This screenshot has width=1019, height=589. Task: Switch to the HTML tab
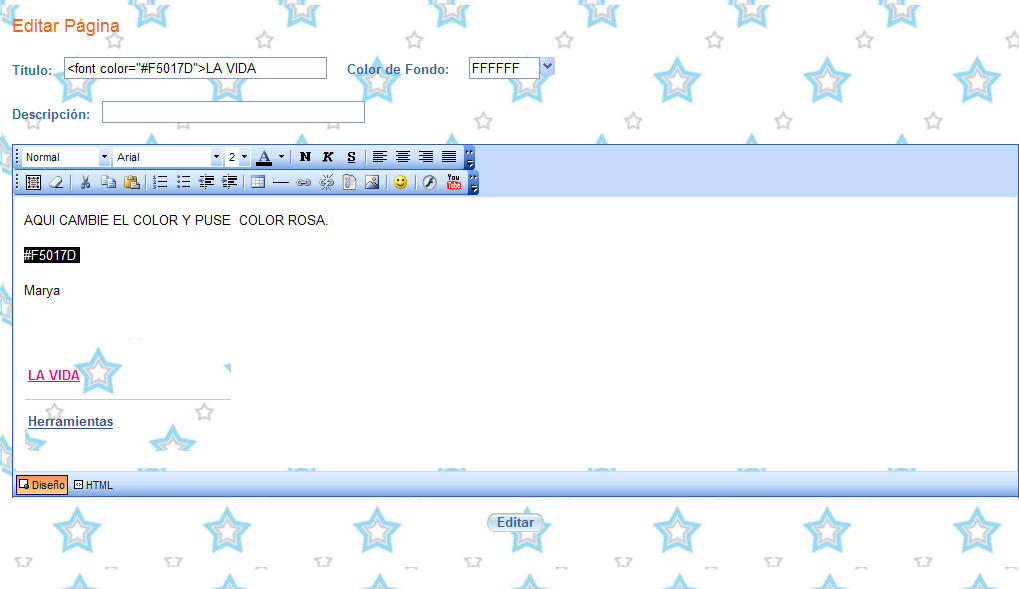click(94, 485)
